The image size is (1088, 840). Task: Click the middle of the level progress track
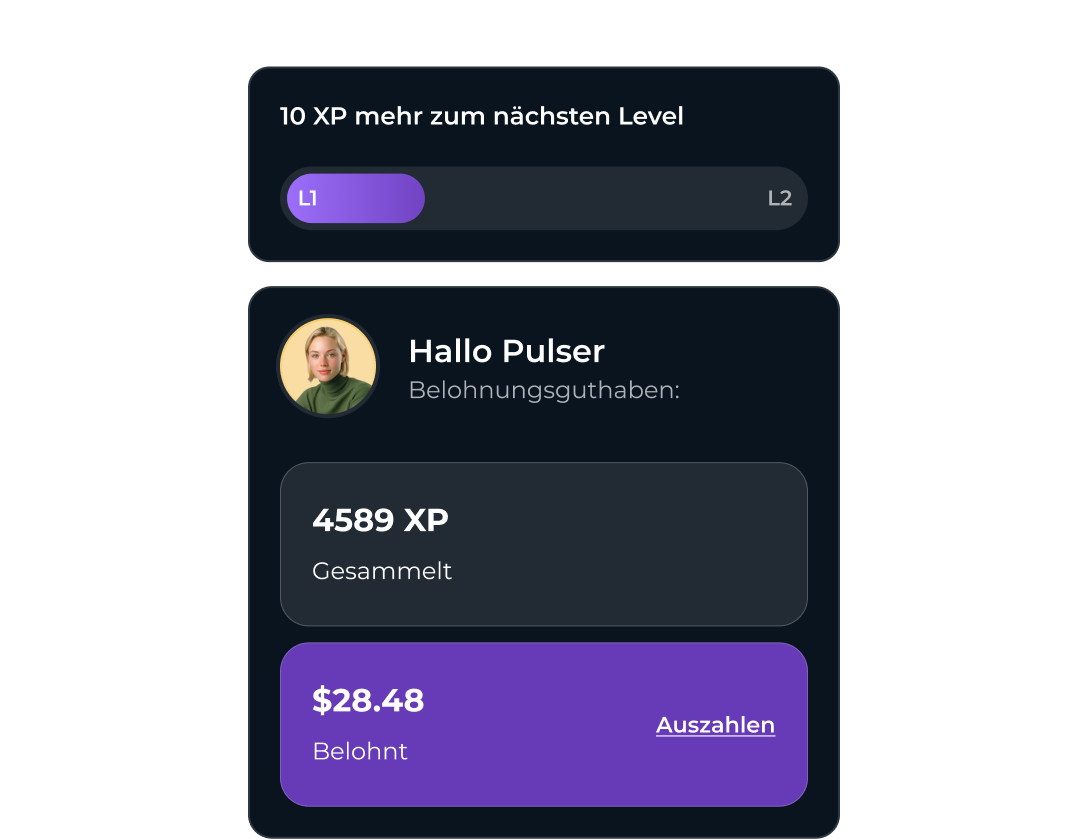coord(544,198)
